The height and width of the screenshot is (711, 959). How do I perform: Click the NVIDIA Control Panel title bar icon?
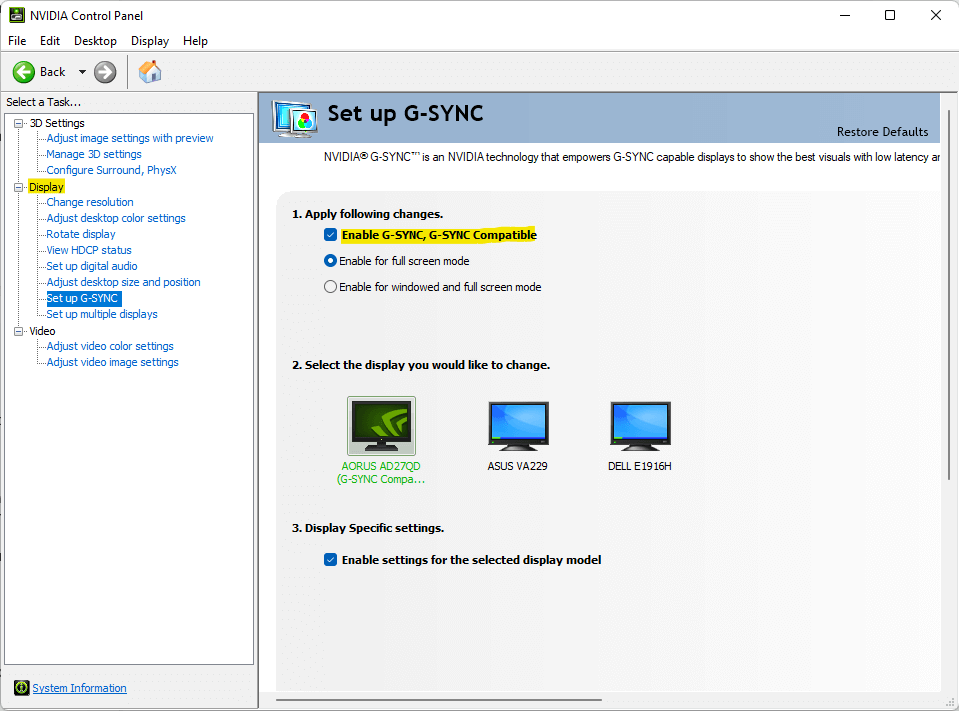pos(17,15)
